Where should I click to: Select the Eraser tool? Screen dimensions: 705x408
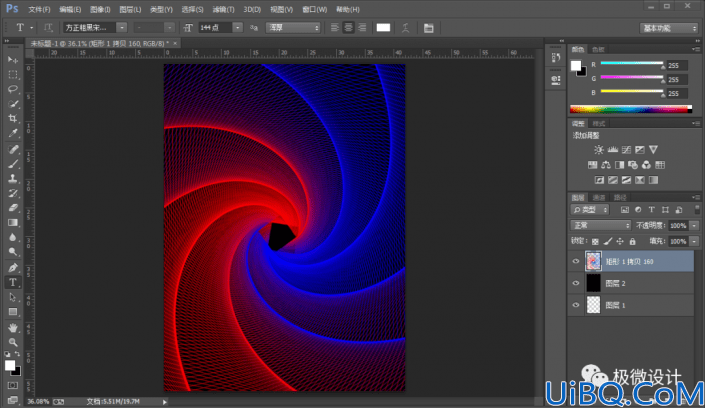13,208
